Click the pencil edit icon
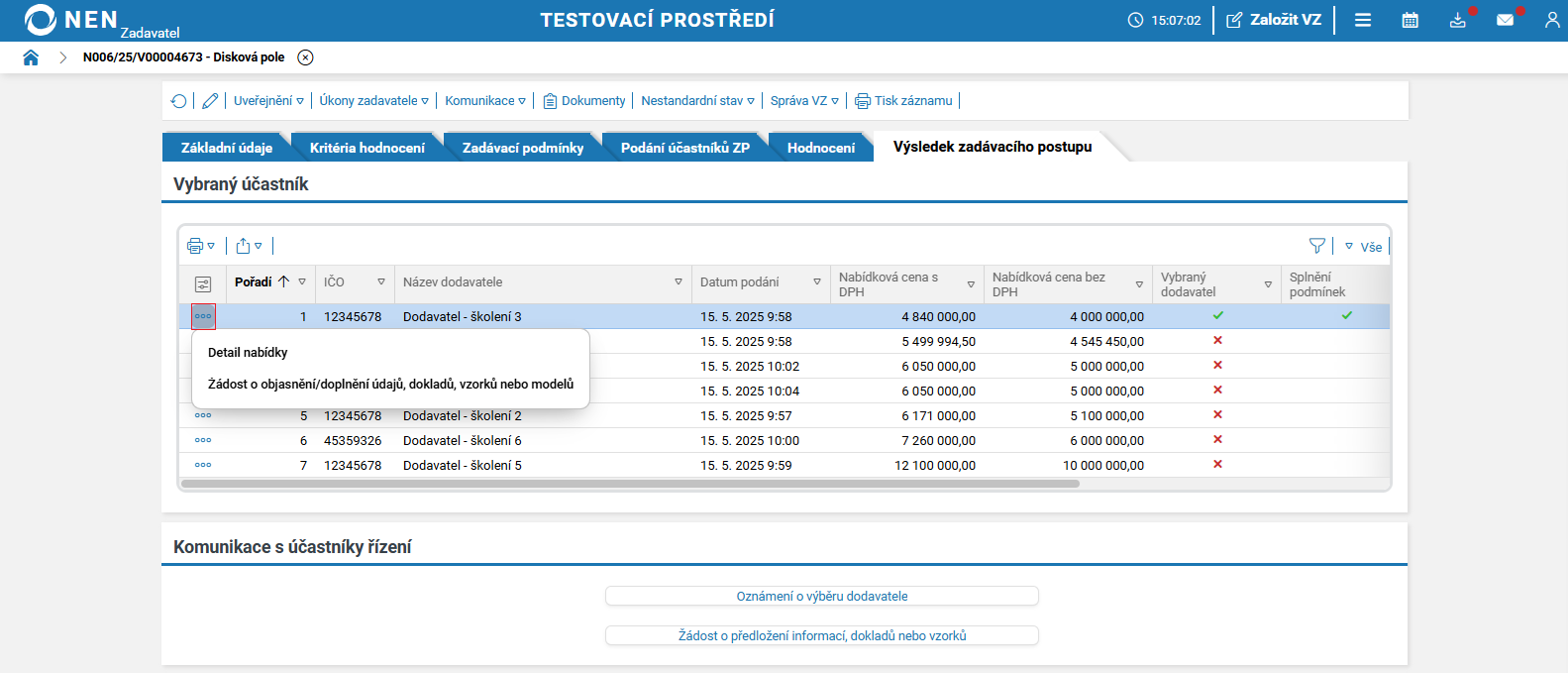 pos(210,101)
